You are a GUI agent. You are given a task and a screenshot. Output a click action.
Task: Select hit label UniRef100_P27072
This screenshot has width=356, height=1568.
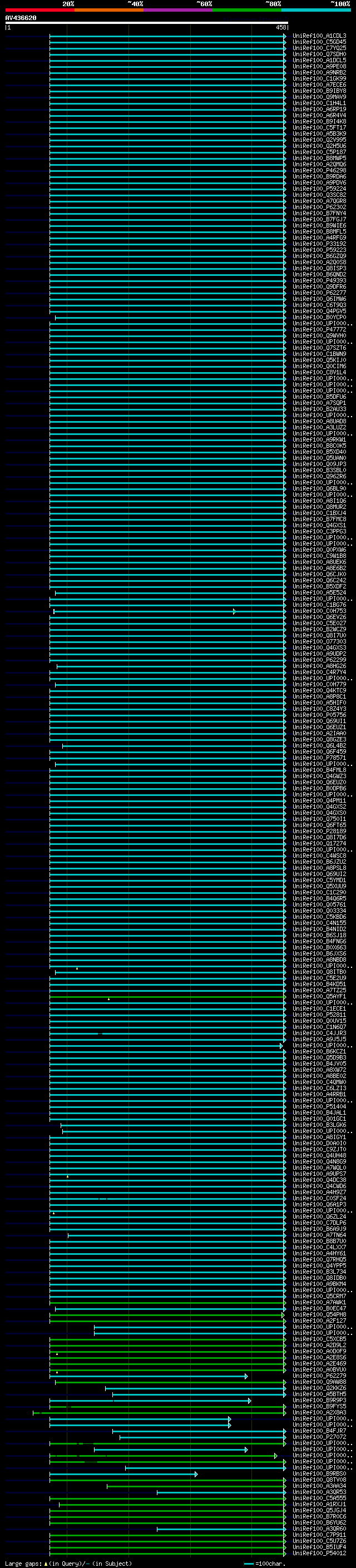tap(319, 1437)
